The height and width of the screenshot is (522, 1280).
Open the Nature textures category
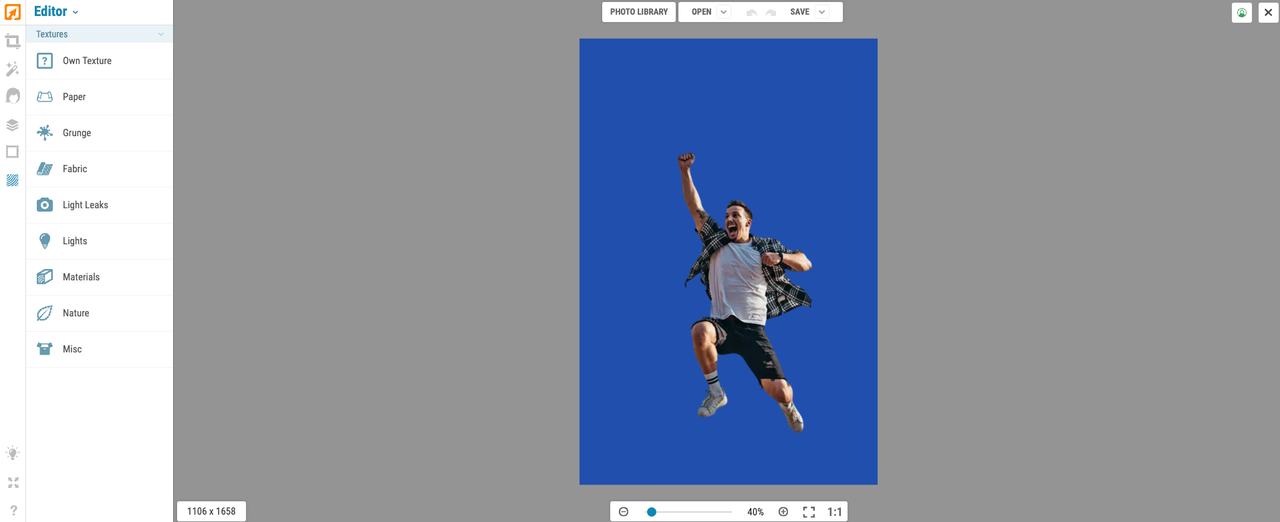point(99,313)
